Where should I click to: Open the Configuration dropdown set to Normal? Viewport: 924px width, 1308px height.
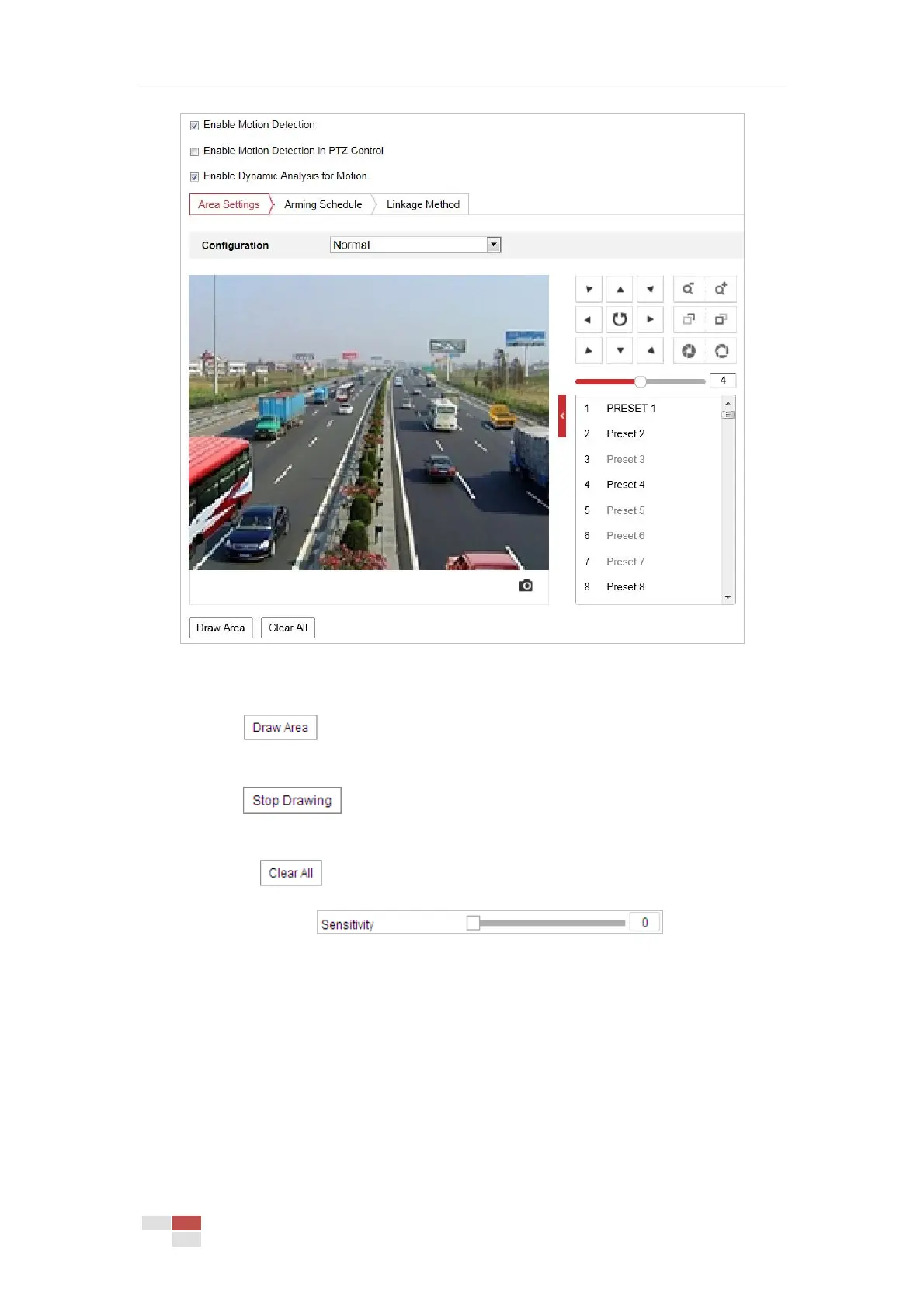click(x=415, y=245)
